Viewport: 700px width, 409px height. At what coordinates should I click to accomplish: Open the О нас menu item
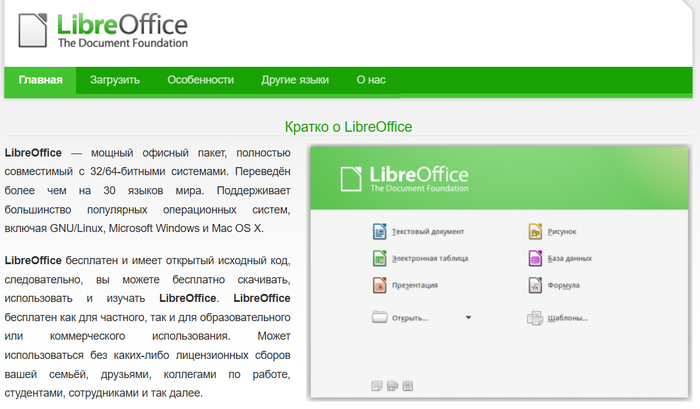(x=371, y=80)
